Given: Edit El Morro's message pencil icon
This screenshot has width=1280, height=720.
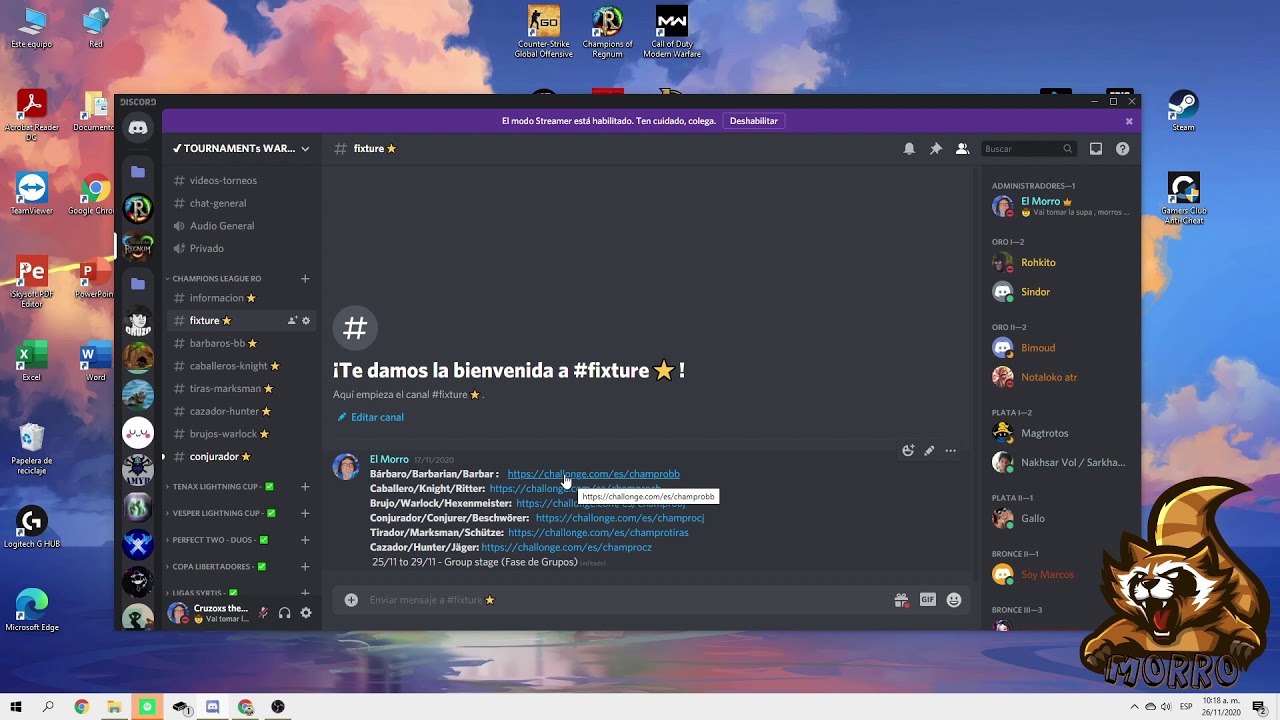Looking at the screenshot, I should tap(929, 451).
